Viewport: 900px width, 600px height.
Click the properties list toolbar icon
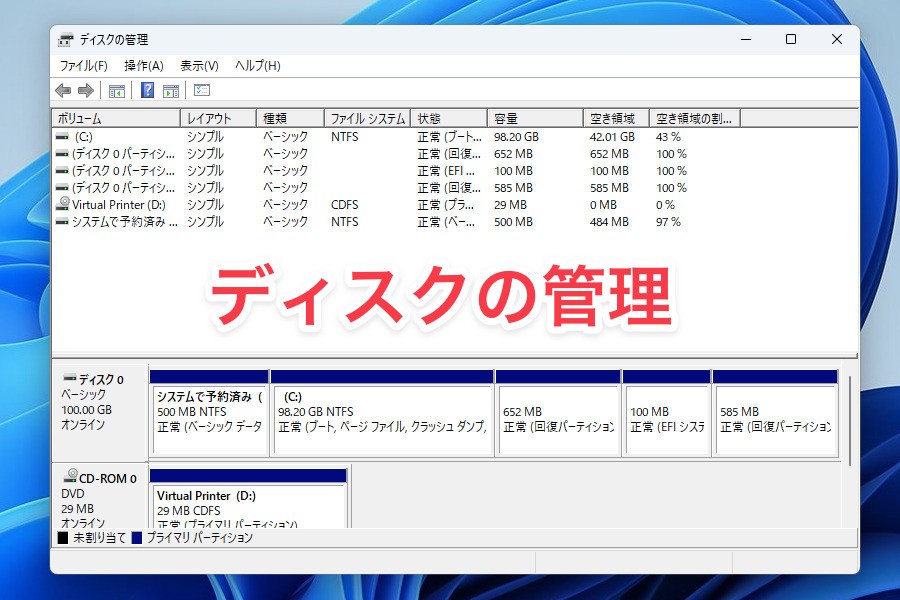pyautogui.click(x=203, y=90)
